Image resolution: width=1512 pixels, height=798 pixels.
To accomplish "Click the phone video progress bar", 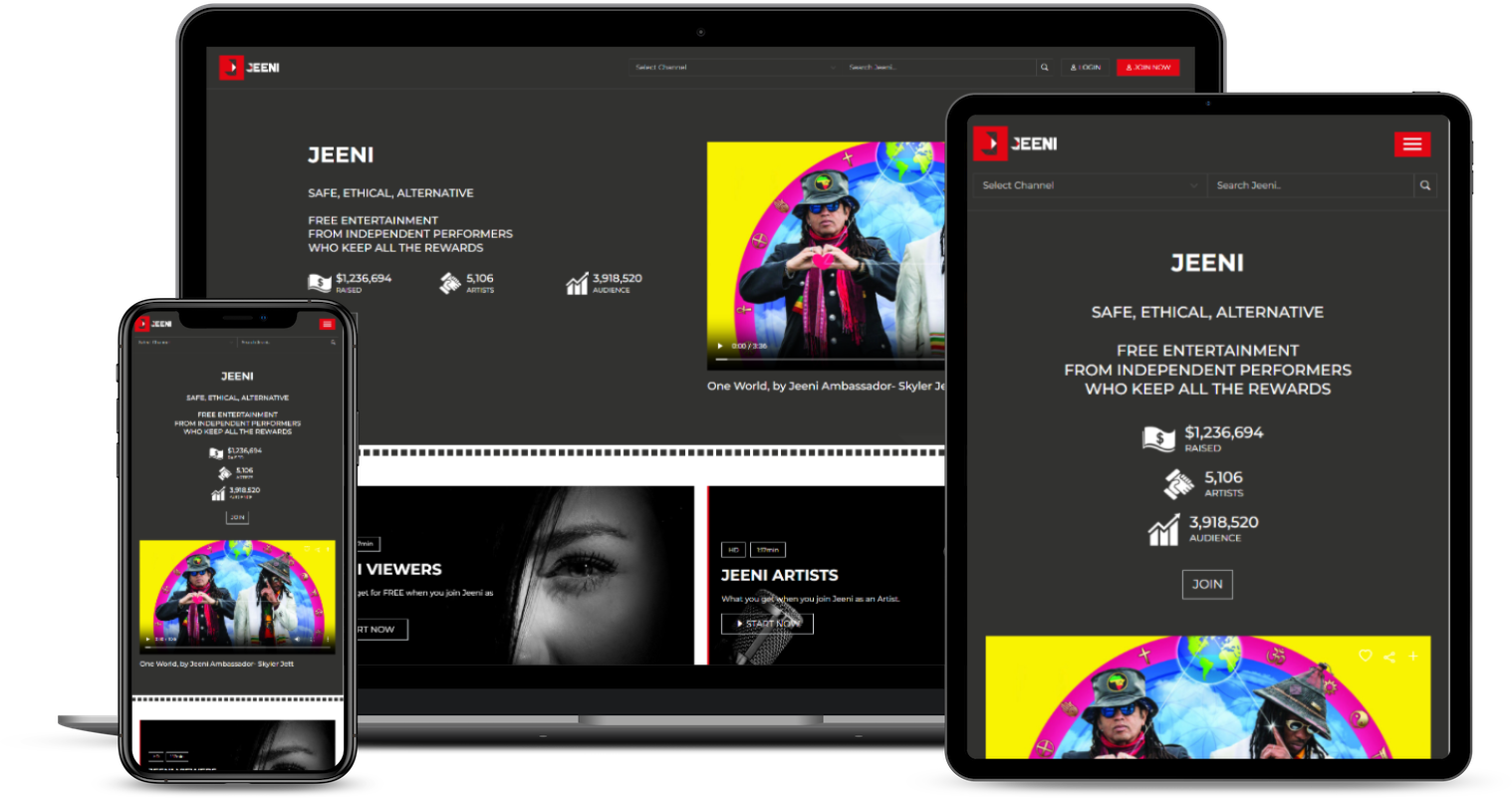I will click(x=237, y=646).
